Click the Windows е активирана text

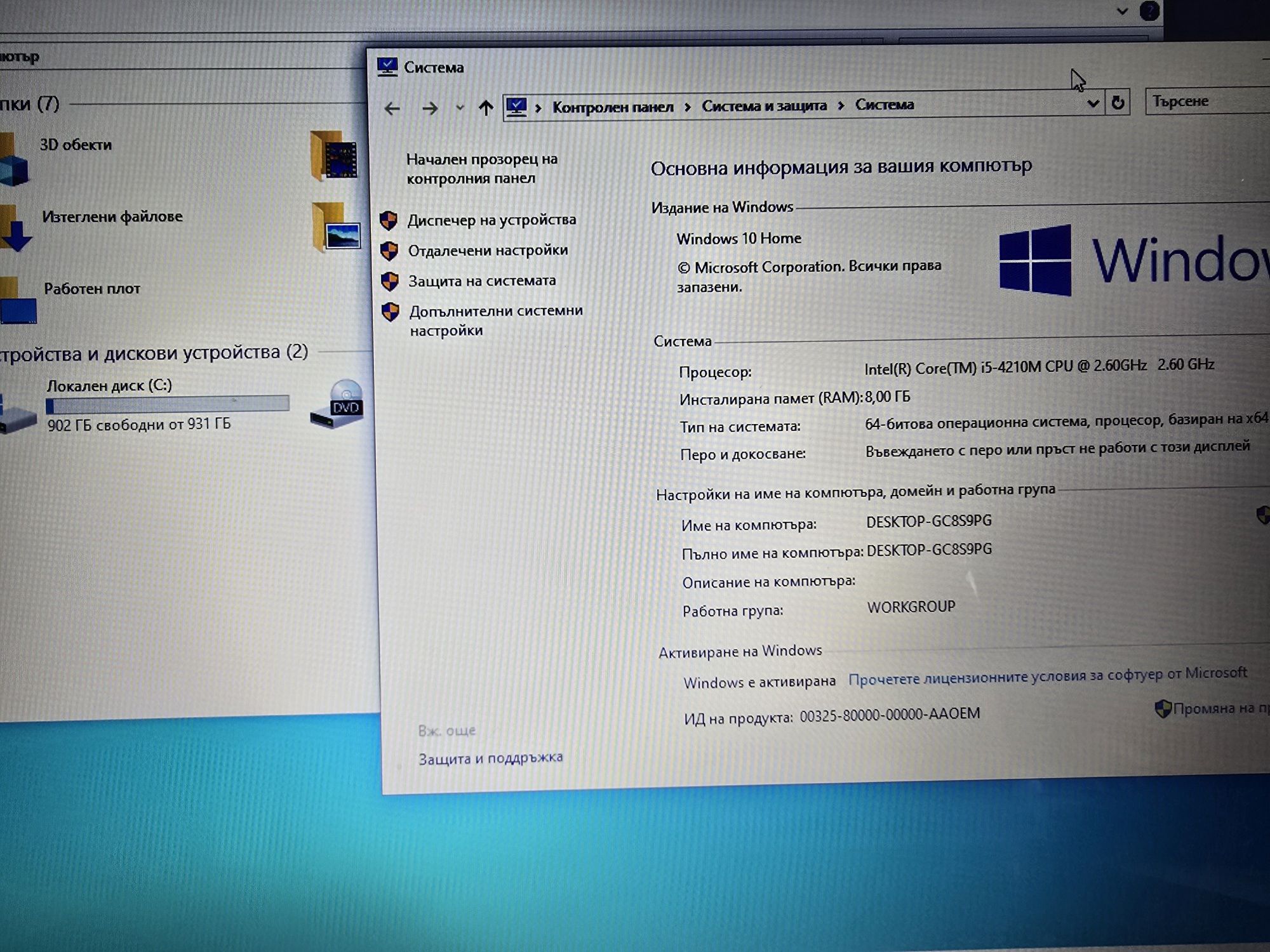(x=759, y=682)
